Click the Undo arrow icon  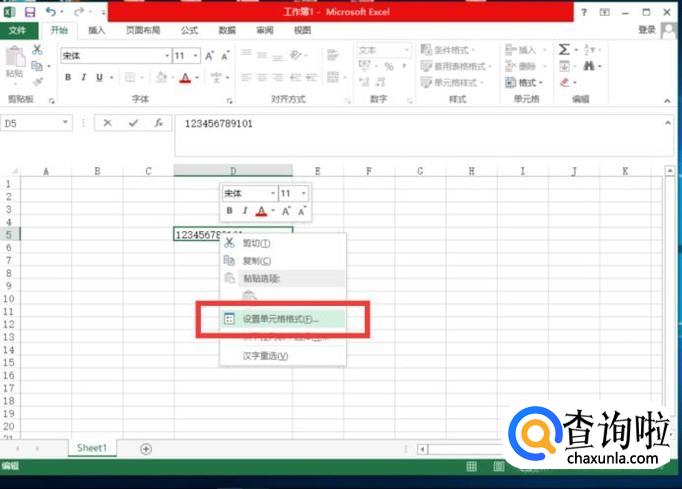[49, 12]
